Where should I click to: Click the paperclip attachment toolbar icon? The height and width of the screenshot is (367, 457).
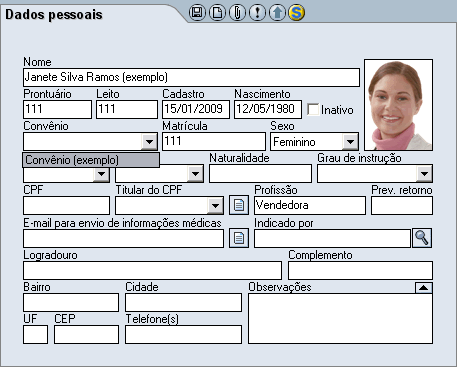tap(237, 13)
